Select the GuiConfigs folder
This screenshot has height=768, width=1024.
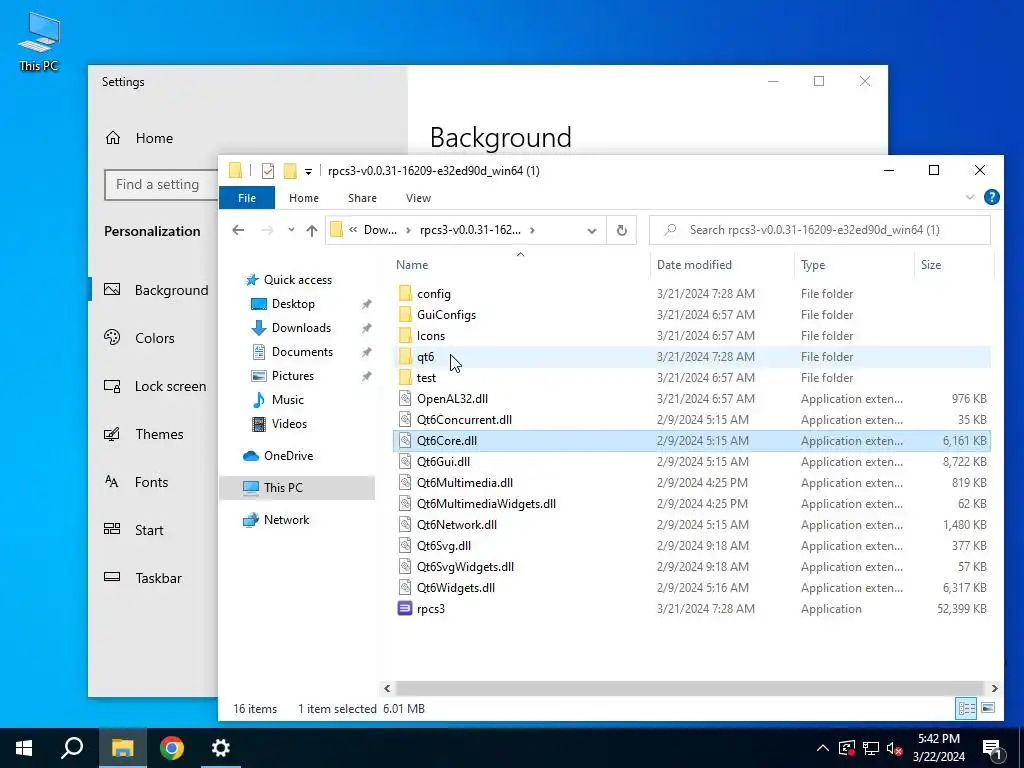[x=446, y=315]
